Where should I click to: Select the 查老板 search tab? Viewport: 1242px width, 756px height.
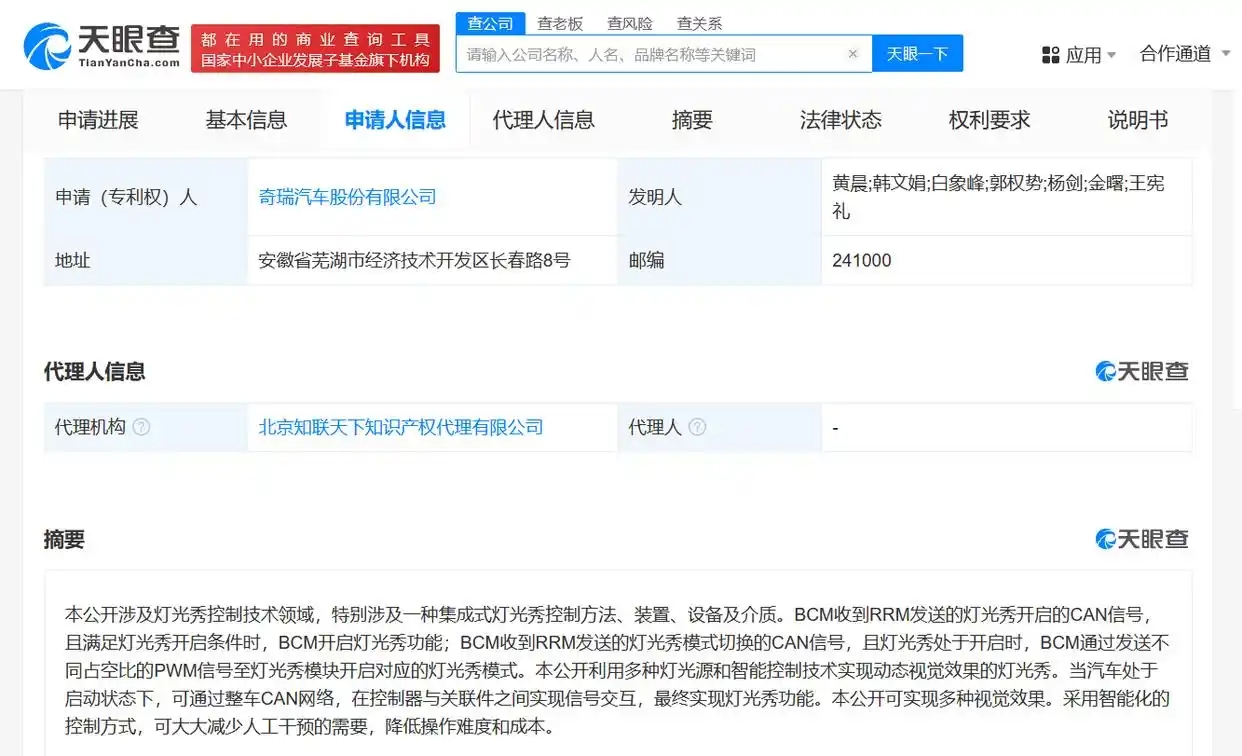(x=560, y=23)
